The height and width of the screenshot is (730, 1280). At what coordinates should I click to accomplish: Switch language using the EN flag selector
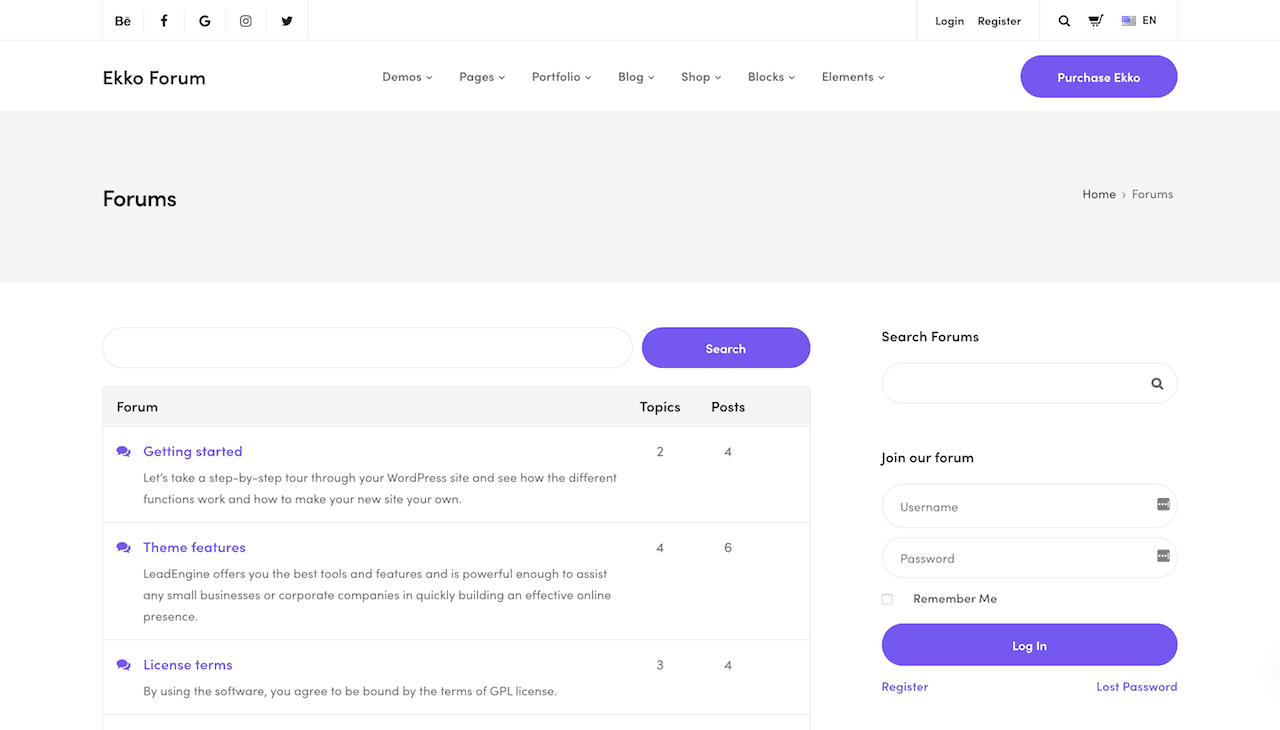(x=1139, y=21)
